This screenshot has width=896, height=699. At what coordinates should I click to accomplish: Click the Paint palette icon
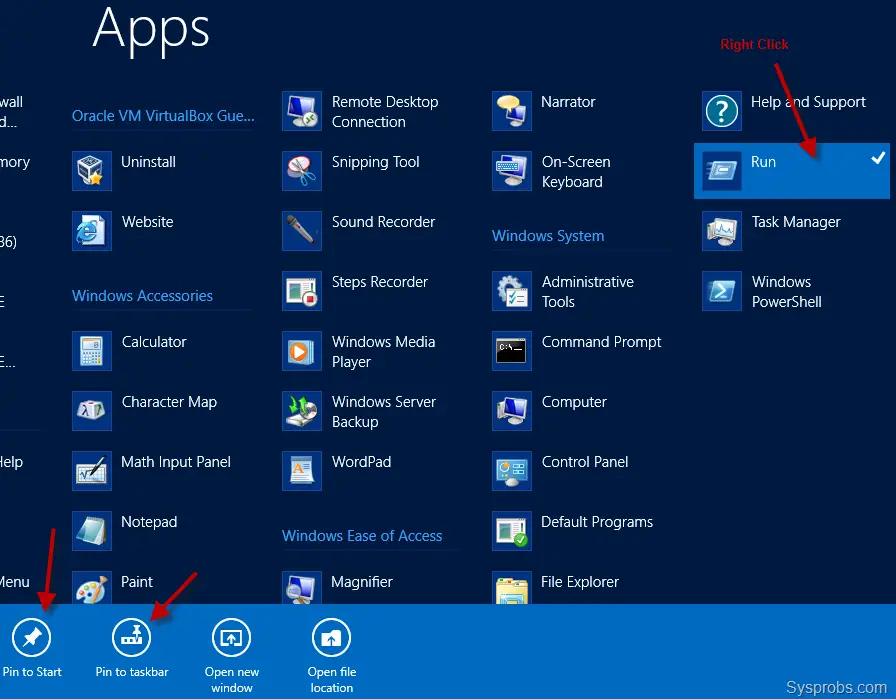click(91, 588)
